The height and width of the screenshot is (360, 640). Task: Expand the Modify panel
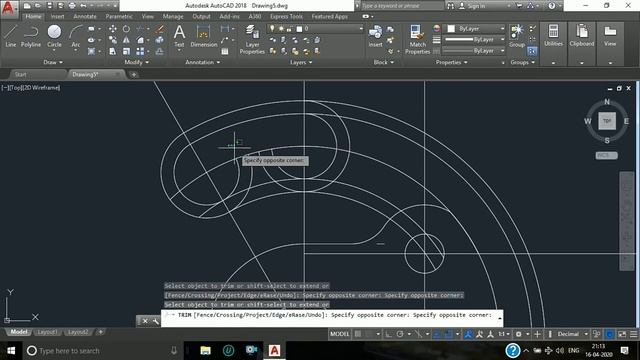click(x=137, y=62)
